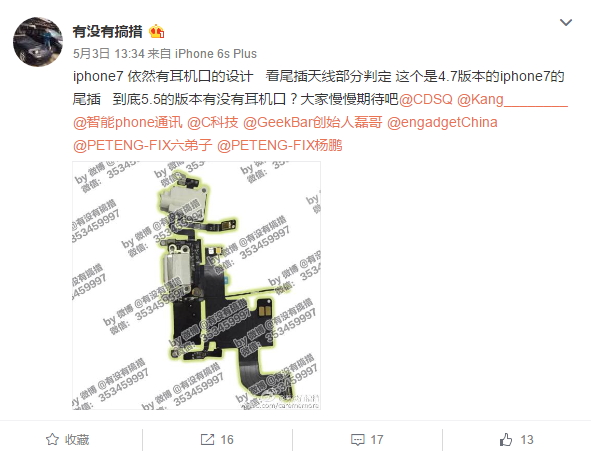Enlarge the iPhone 7 flex cable photo
The width and height of the screenshot is (591, 456).
point(196,285)
